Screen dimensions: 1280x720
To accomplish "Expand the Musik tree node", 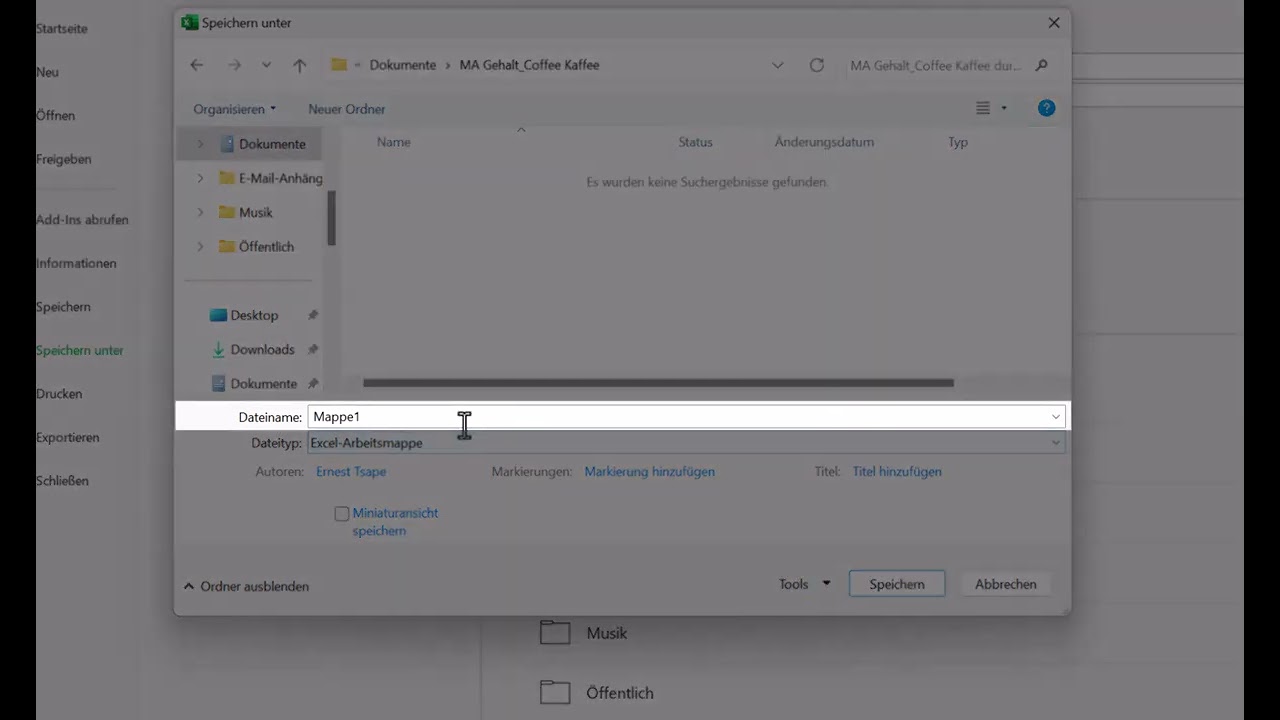I will pos(200,212).
